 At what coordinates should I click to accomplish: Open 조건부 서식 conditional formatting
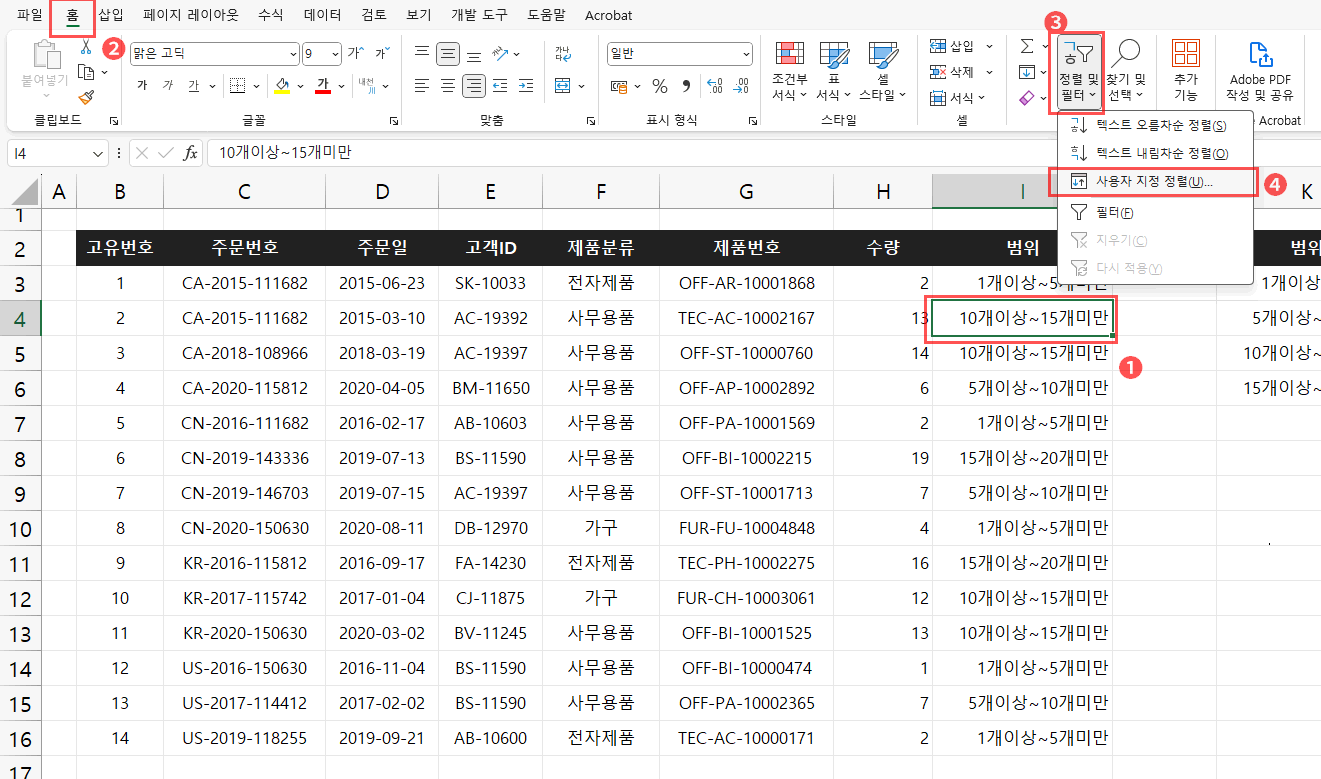click(x=789, y=71)
